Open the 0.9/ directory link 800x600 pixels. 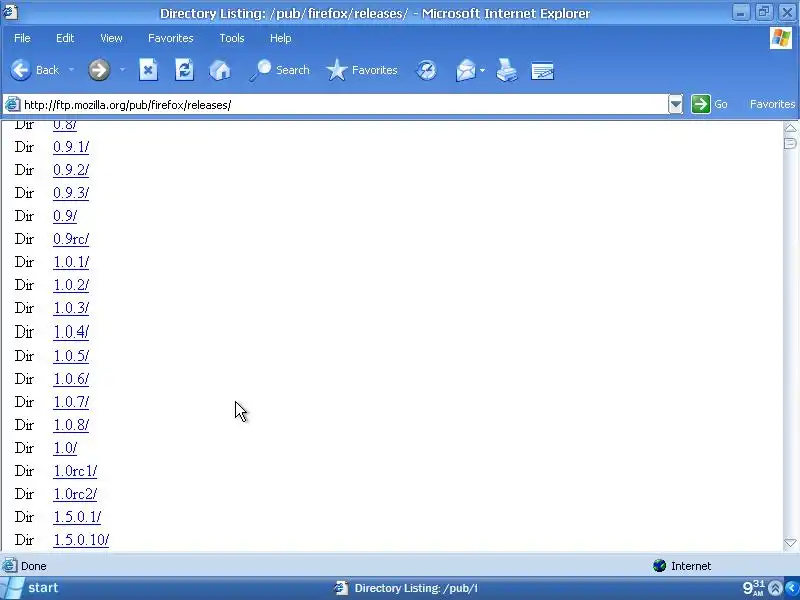pyautogui.click(x=65, y=216)
